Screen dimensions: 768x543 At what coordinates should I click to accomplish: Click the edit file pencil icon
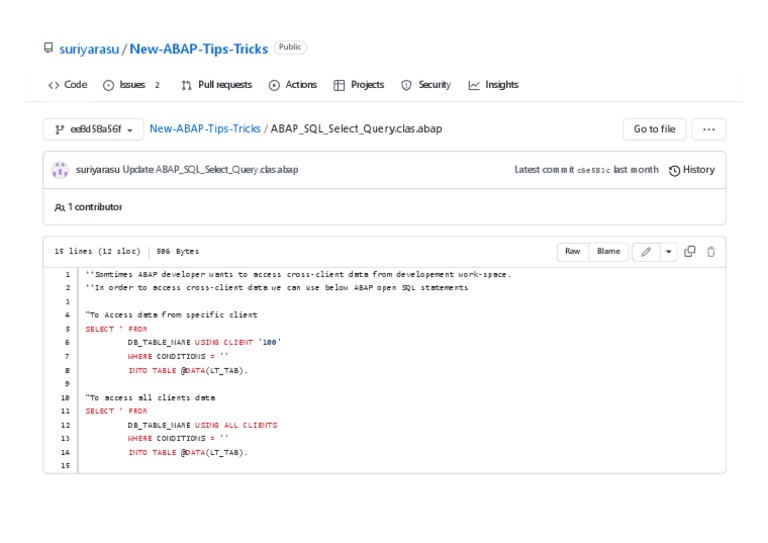(x=646, y=252)
